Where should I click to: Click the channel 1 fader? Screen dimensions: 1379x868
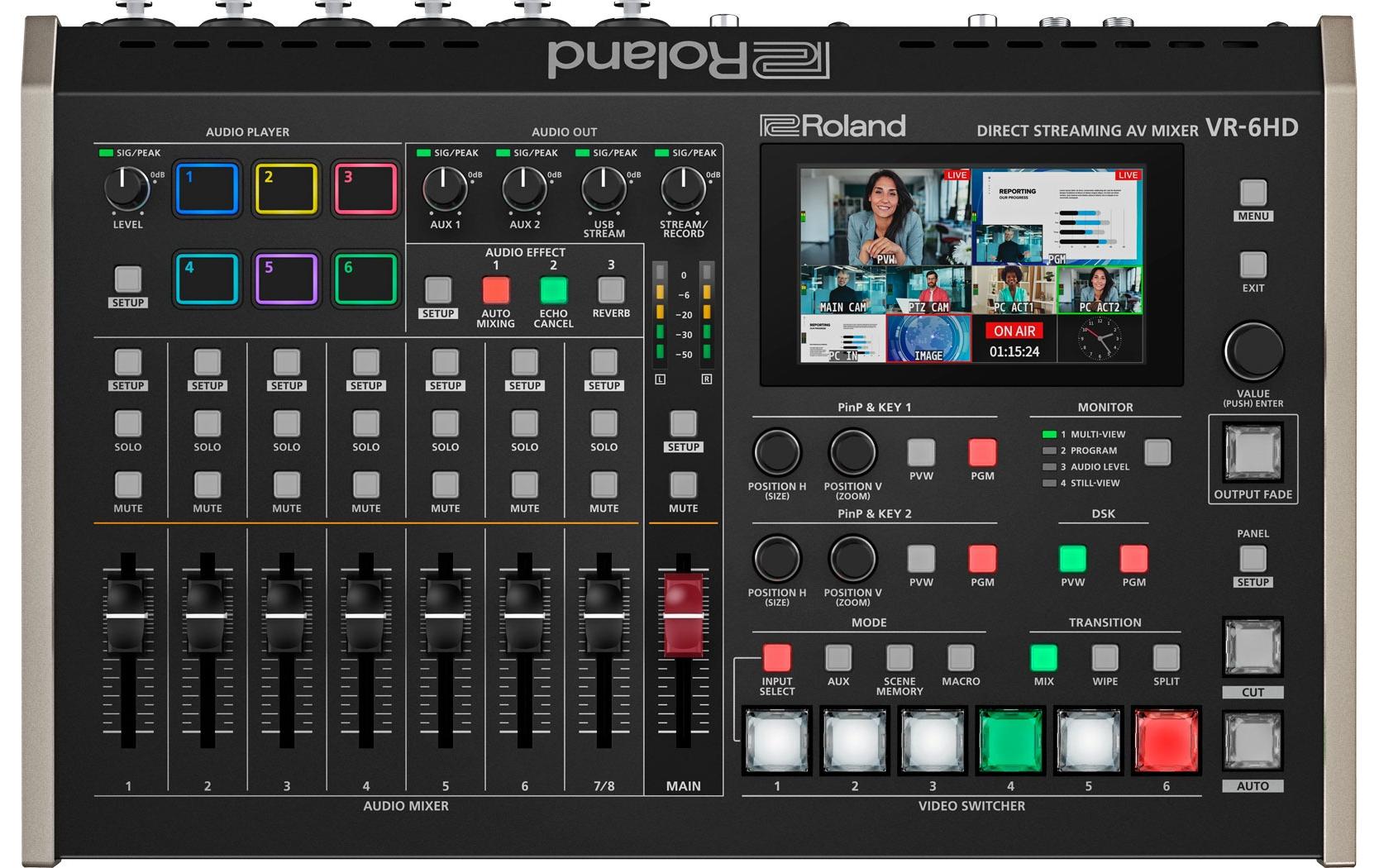tap(126, 616)
